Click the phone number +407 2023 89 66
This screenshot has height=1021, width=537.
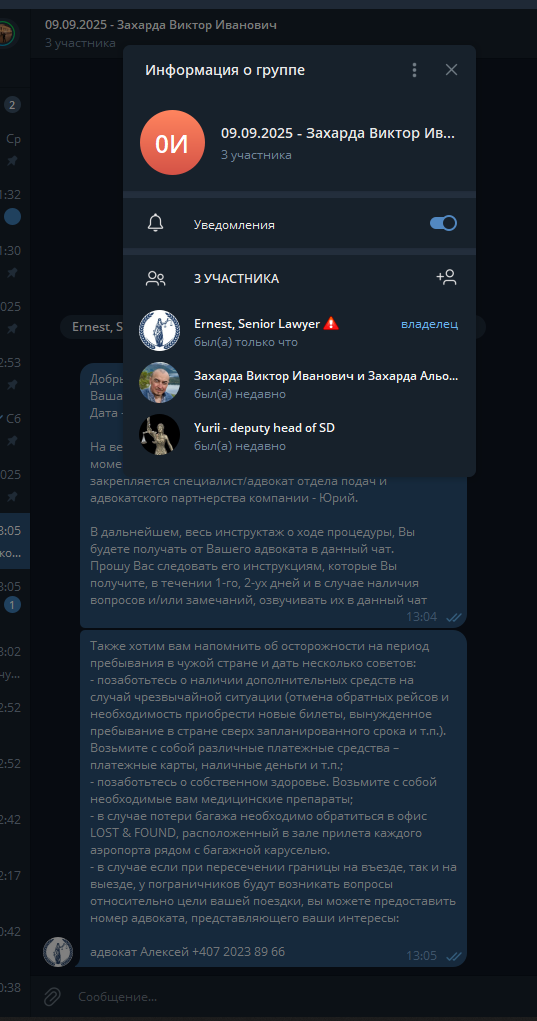pyautogui.click(x=238, y=951)
